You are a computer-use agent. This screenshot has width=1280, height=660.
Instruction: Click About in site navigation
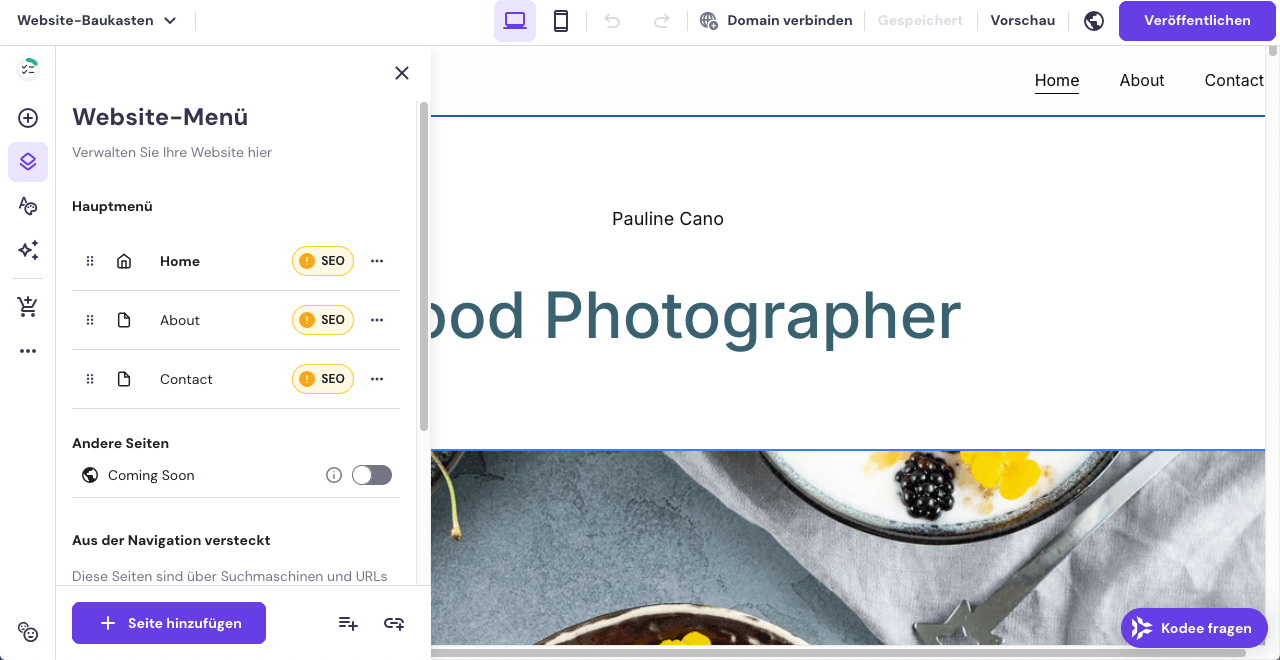coord(1142,80)
